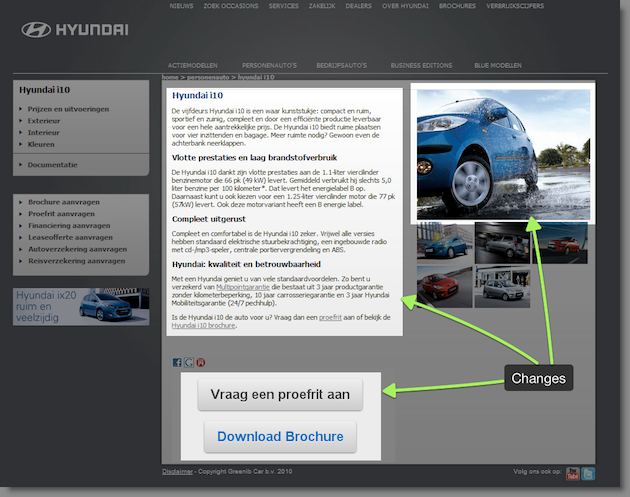
Task: Open Interieur sidebar link
Action: 43,133
